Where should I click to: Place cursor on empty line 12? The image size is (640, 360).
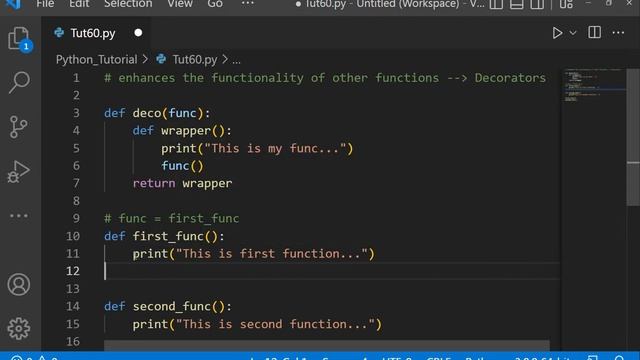point(331,271)
